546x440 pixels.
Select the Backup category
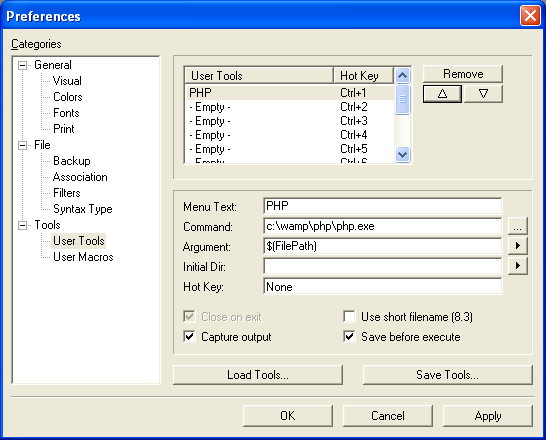72,161
